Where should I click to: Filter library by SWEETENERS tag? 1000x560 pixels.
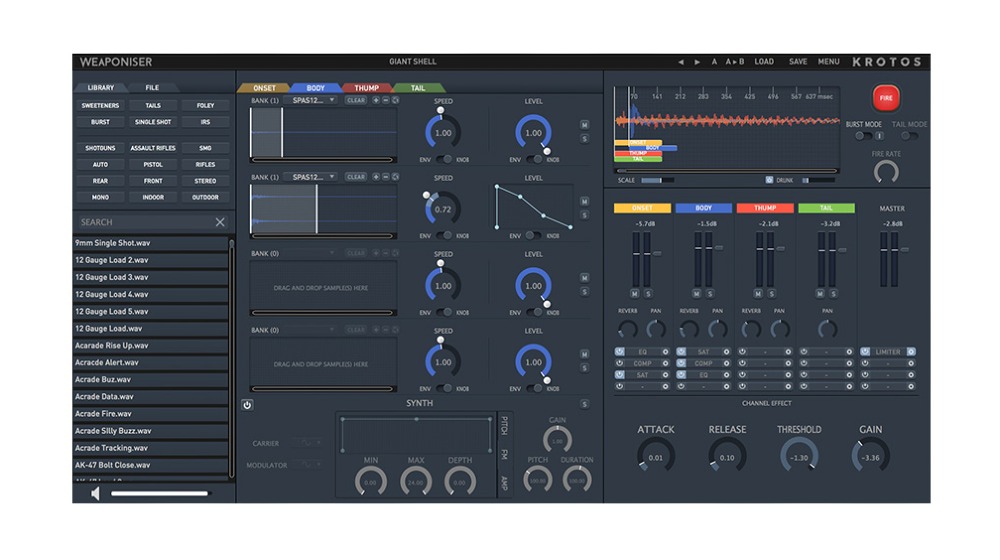tap(100, 105)
